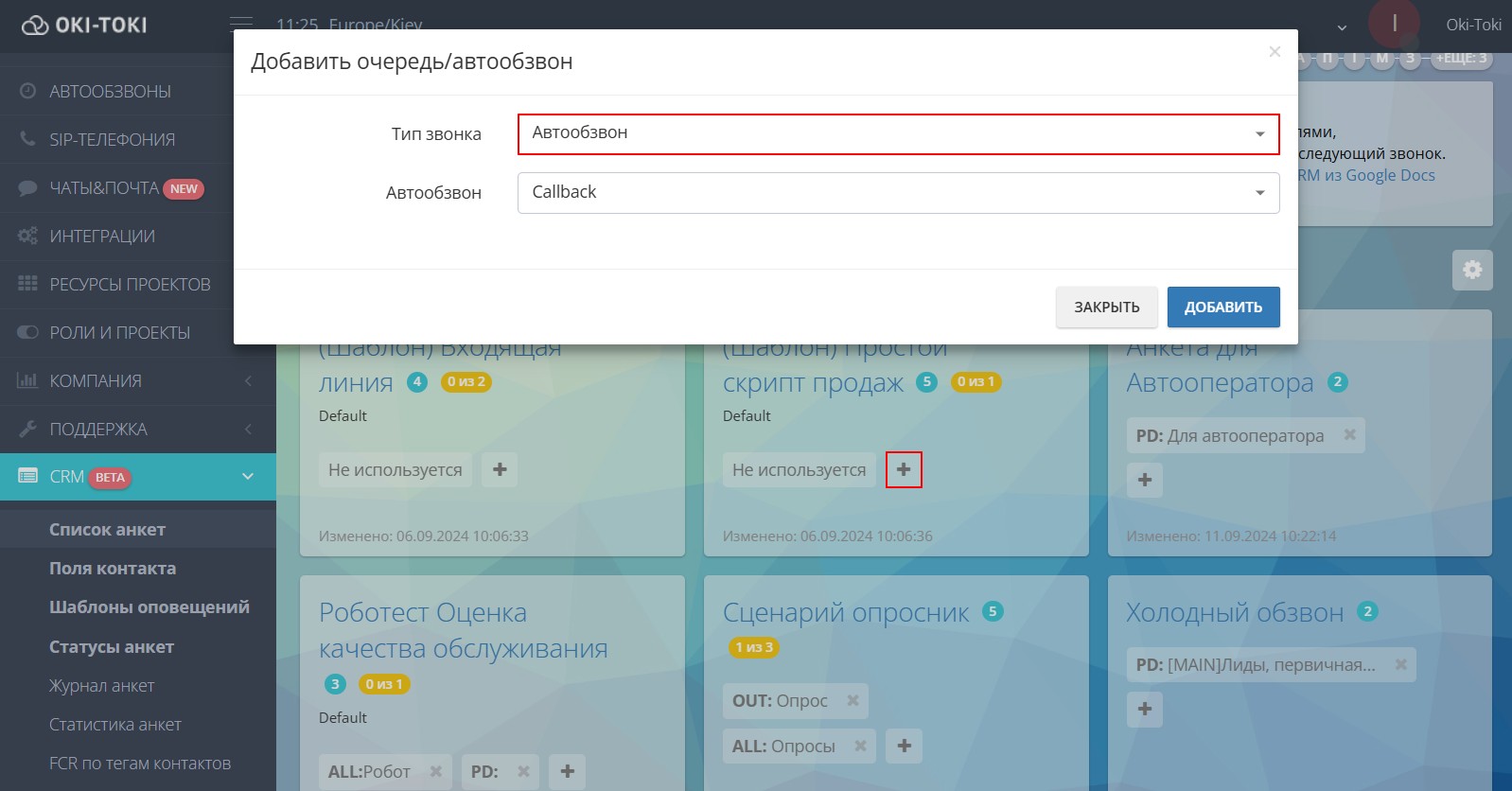Screen dimensions: 1512x791
Task: Remove the PD: tag in Роботест card
Action: click(x=523, y=771)
